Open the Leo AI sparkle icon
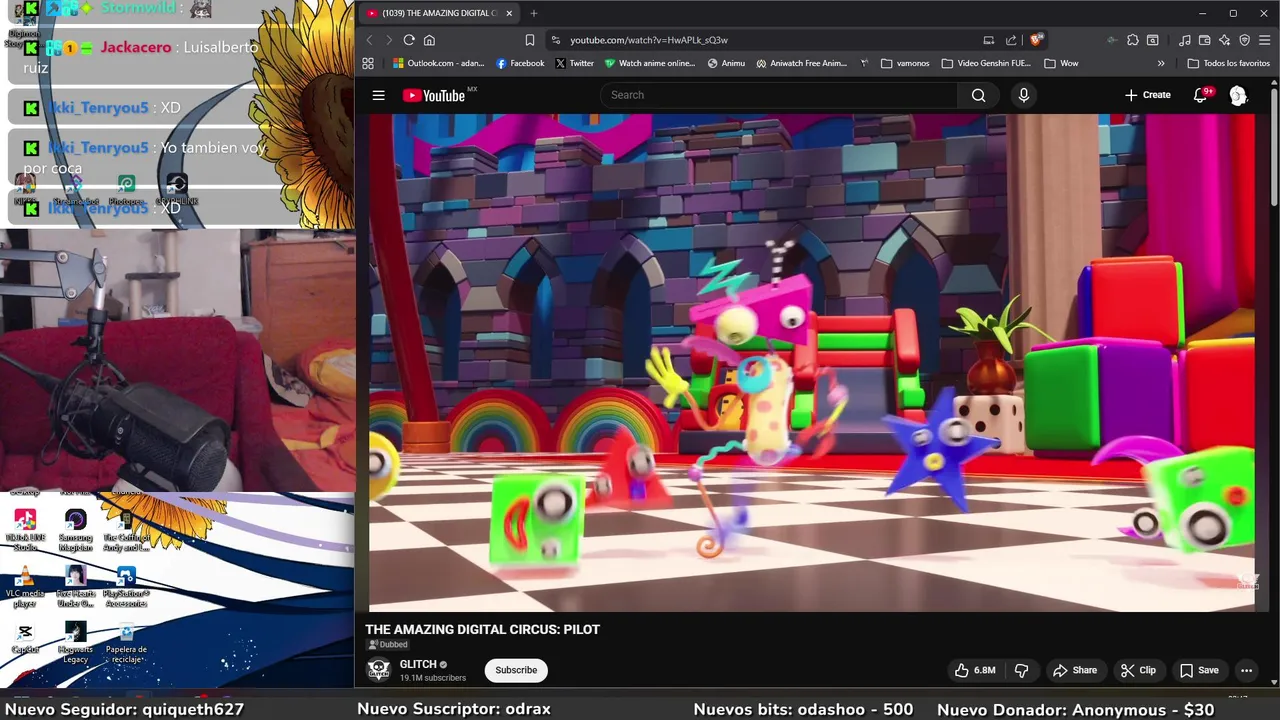The width and height of the screenshot is (1280, 720). tap(1225, 40)
